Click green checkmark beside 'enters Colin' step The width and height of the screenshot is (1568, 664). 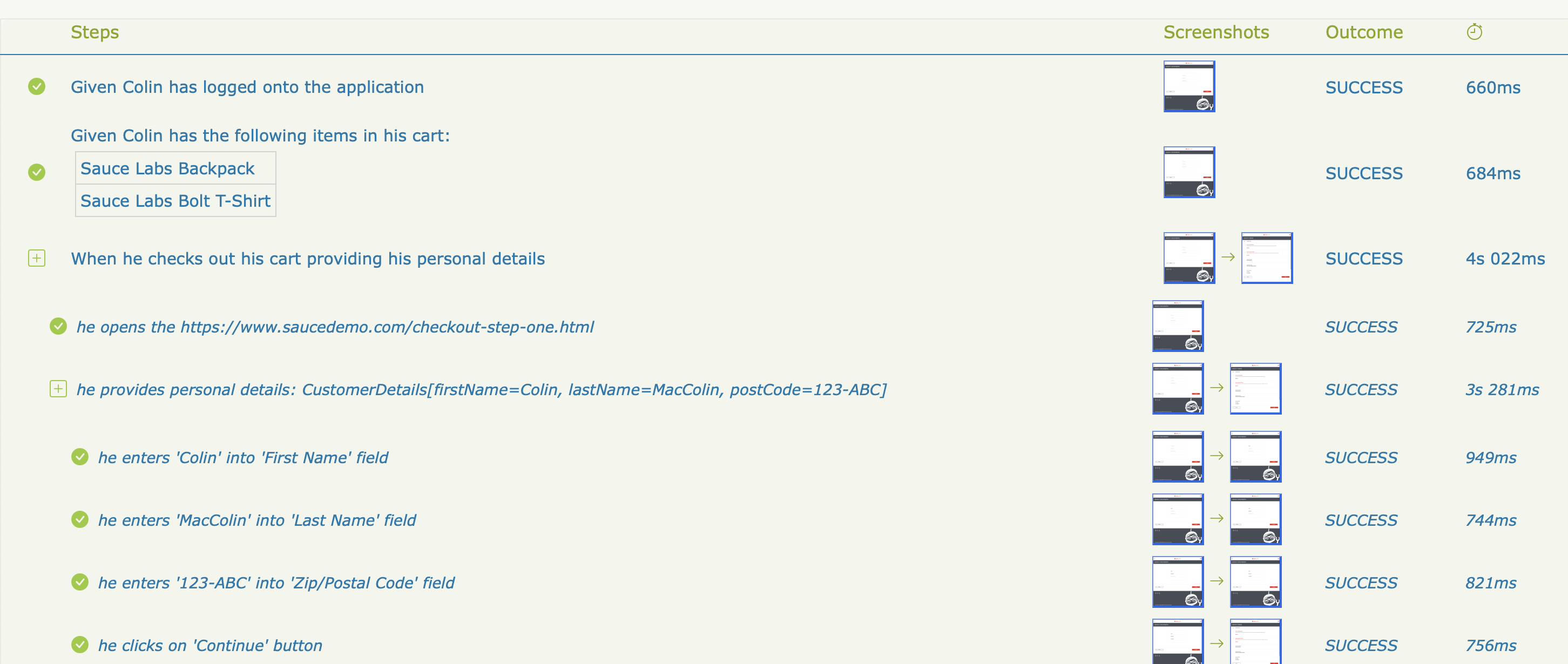pyautogui.click(x=80, y=457)
